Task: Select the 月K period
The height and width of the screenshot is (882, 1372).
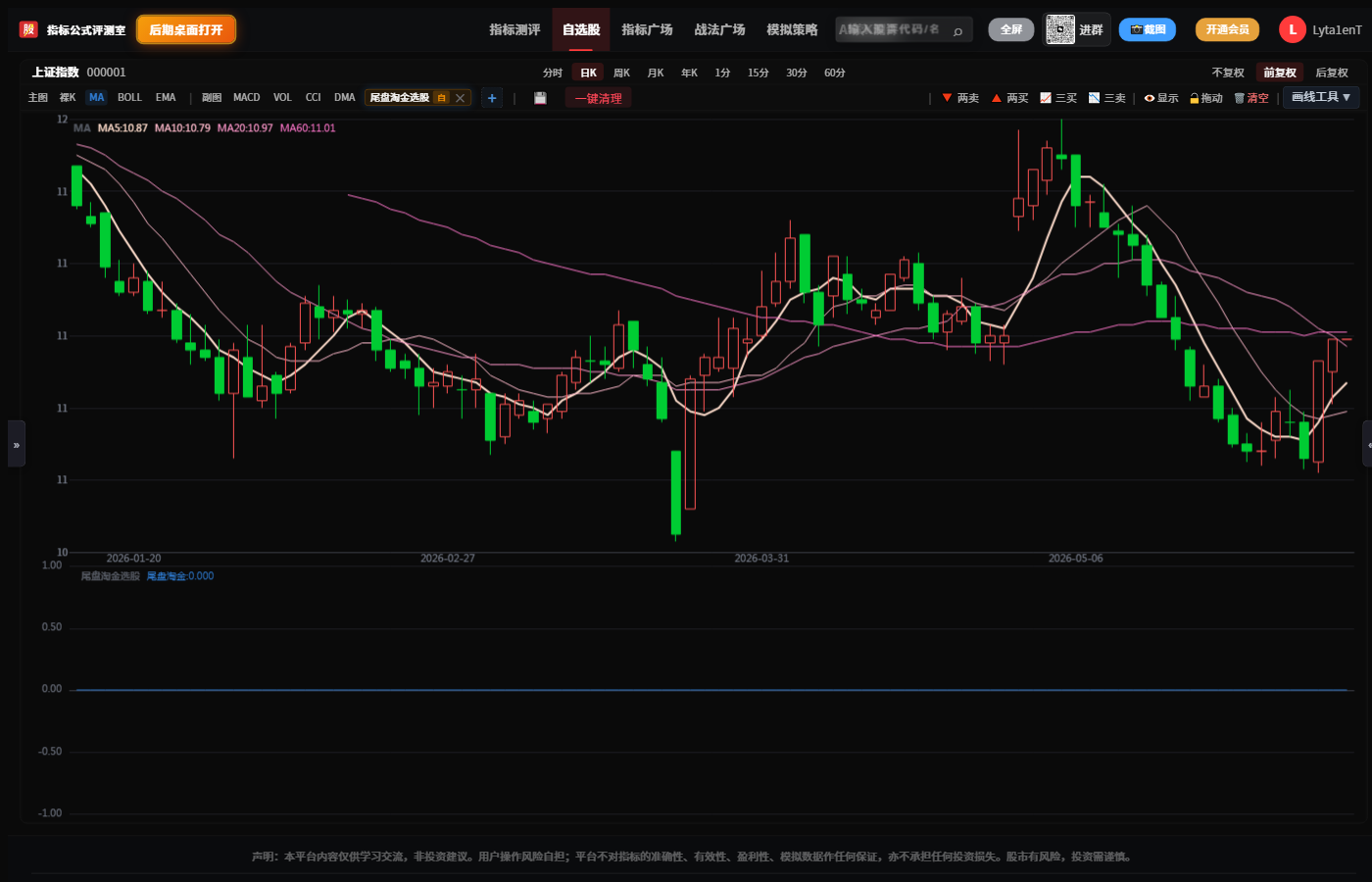Action: [656, 73]
